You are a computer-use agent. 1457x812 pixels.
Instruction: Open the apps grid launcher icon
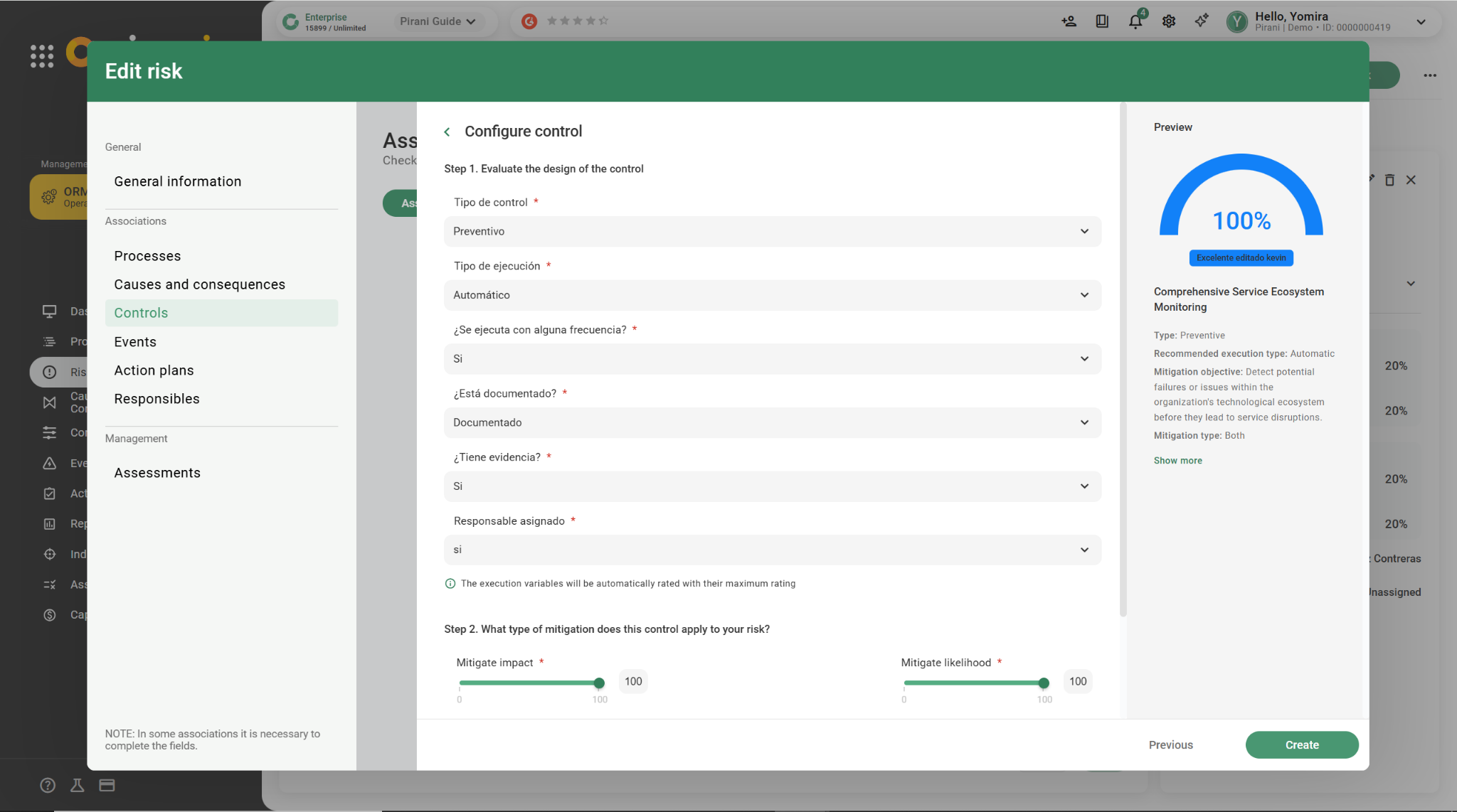pos(42,55)
